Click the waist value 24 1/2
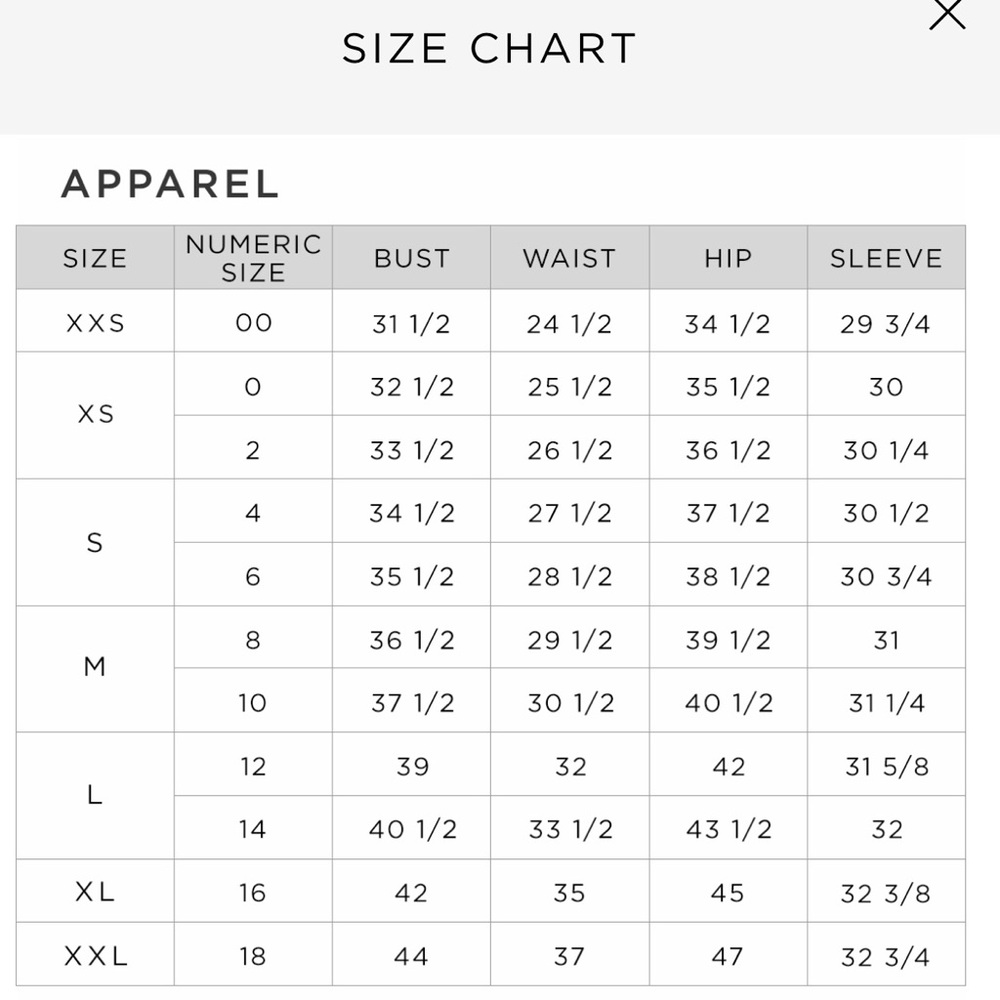Viewport: 1000px width, 1000px height. (569, 323)
